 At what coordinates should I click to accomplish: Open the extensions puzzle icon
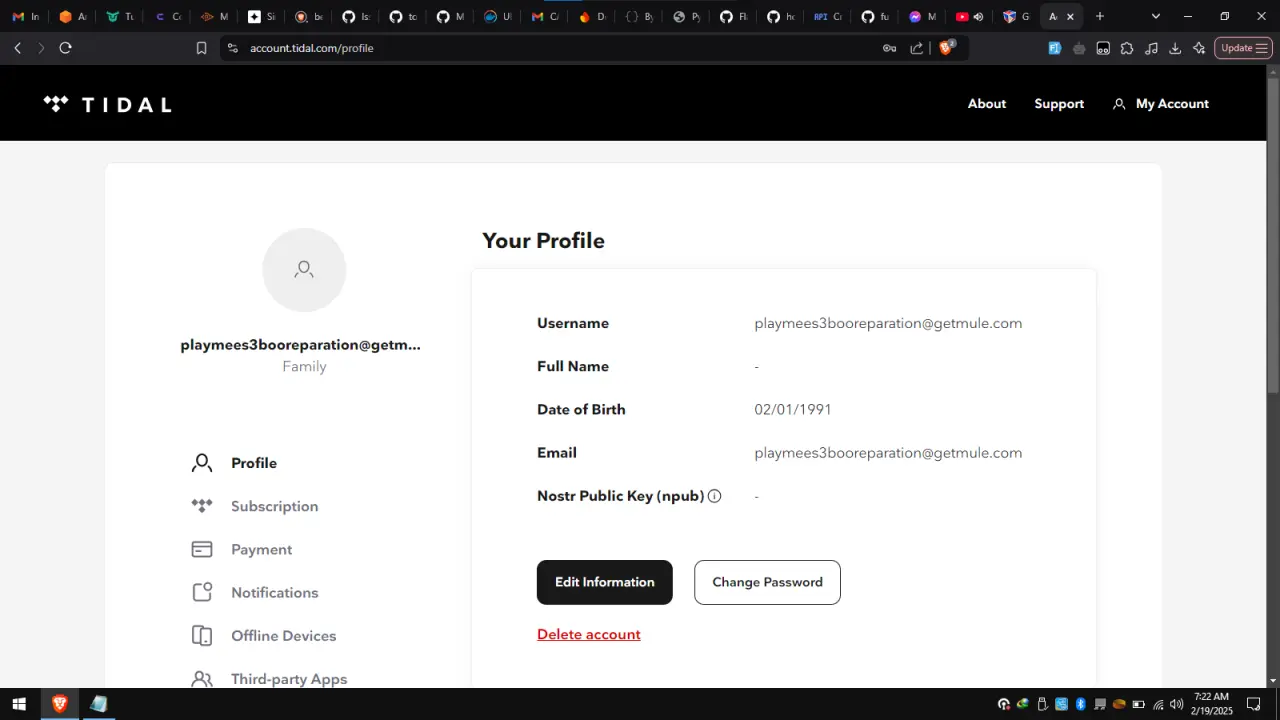click(1127, 48)
